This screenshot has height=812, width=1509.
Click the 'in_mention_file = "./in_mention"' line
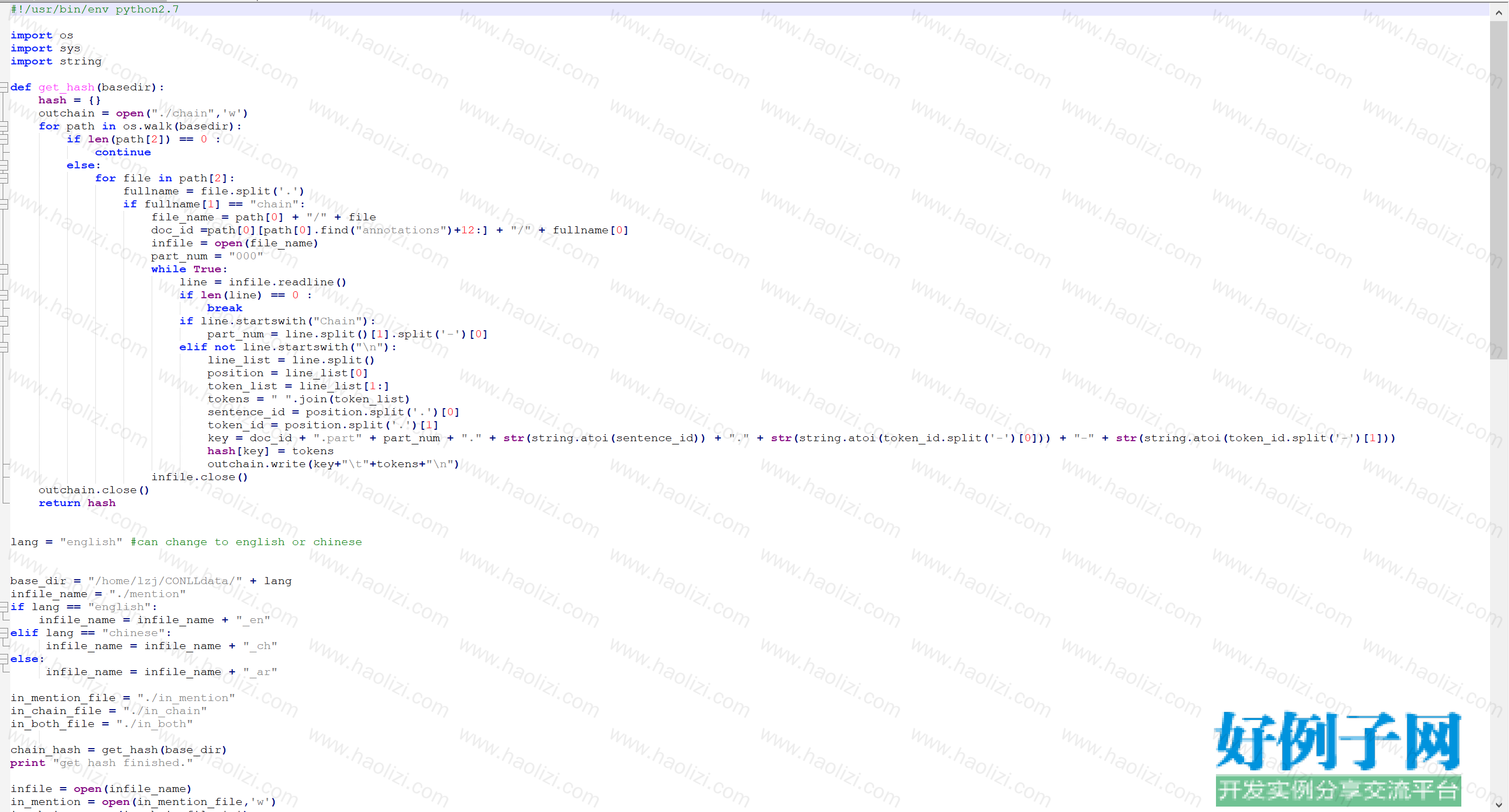click(x=123, y=698)
